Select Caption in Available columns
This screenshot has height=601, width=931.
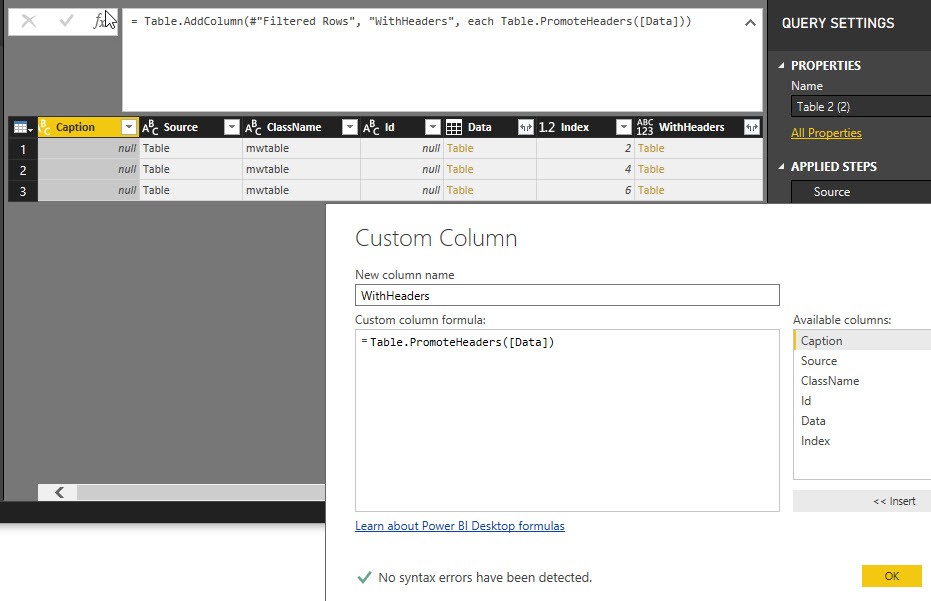(862, 341)
